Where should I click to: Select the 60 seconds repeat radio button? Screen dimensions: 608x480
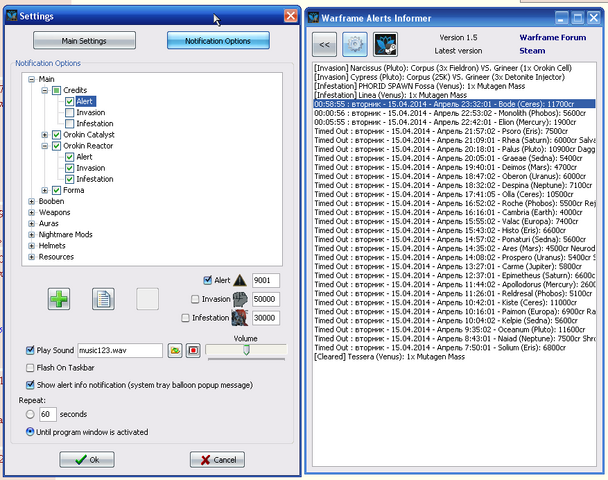click(x=30, y=414)
